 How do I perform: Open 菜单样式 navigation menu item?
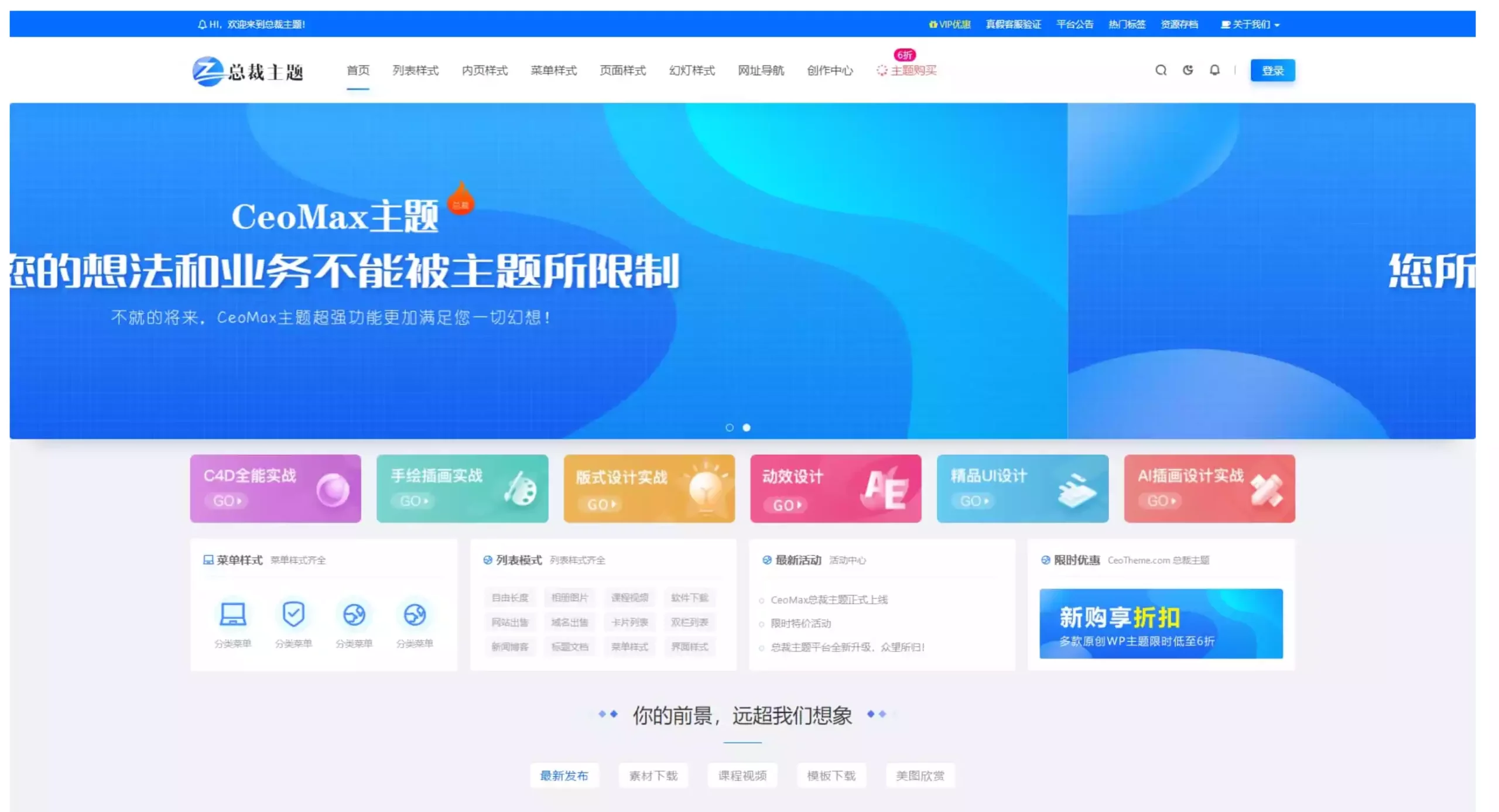click(553, 70)
